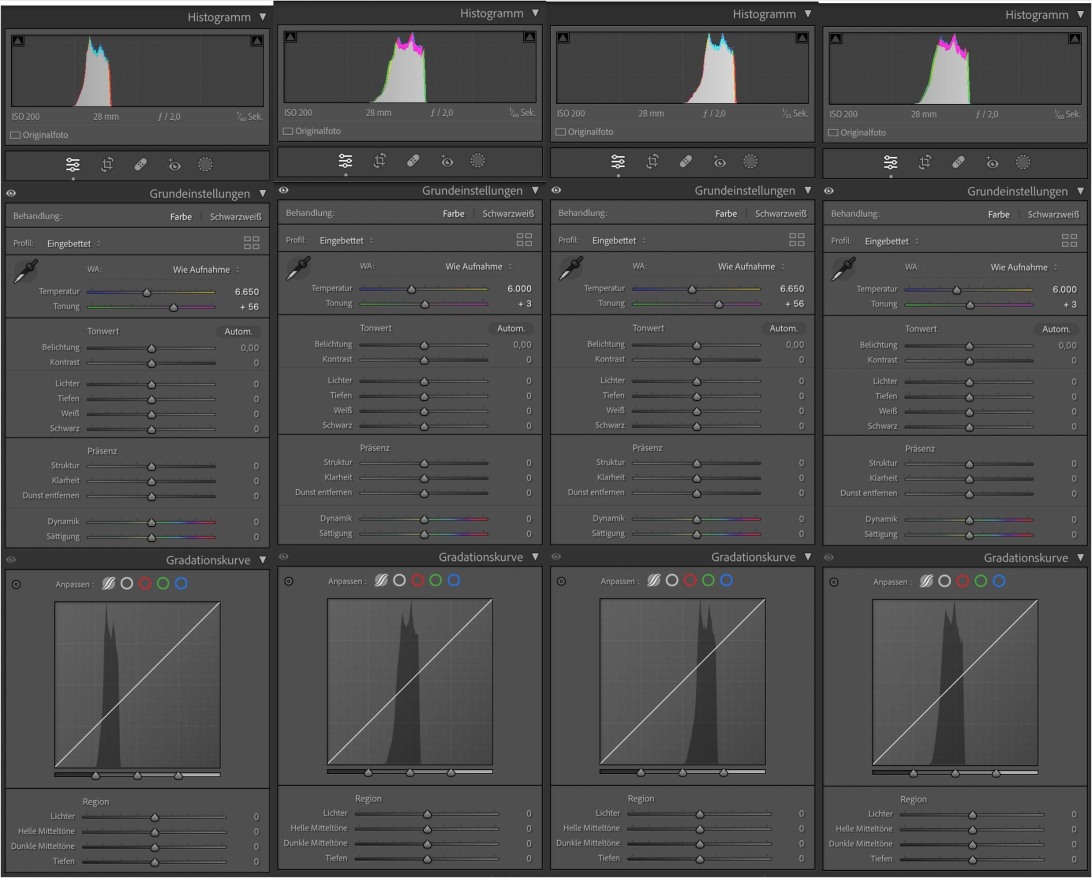Pick the white balance eyedropper in the leftmost panel
1092x878 pixels.
(25, 272)
